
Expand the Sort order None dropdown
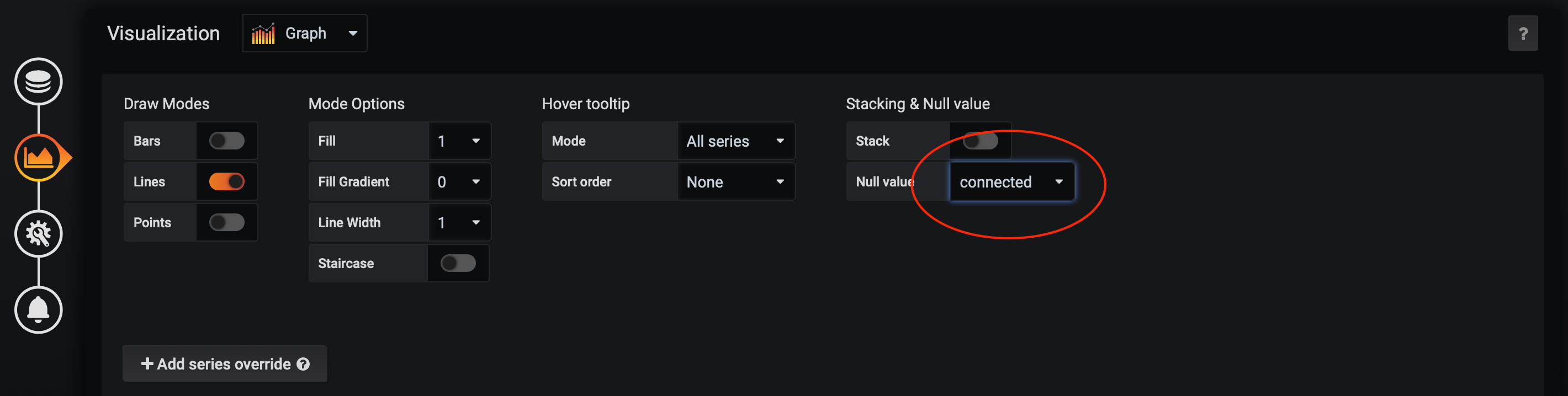click(735, 182)
